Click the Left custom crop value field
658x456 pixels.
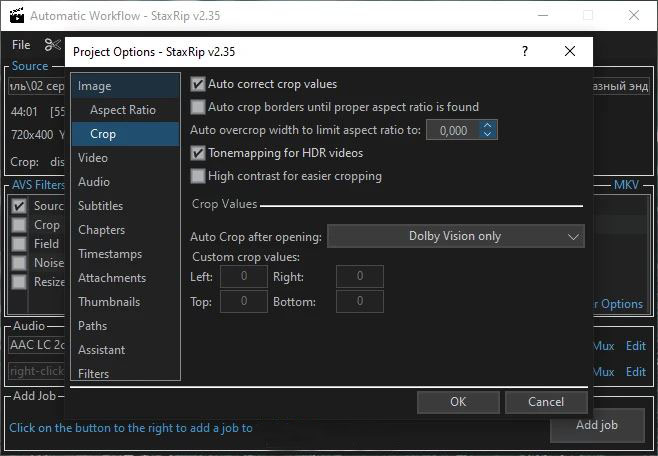click(x=244, y=276)
